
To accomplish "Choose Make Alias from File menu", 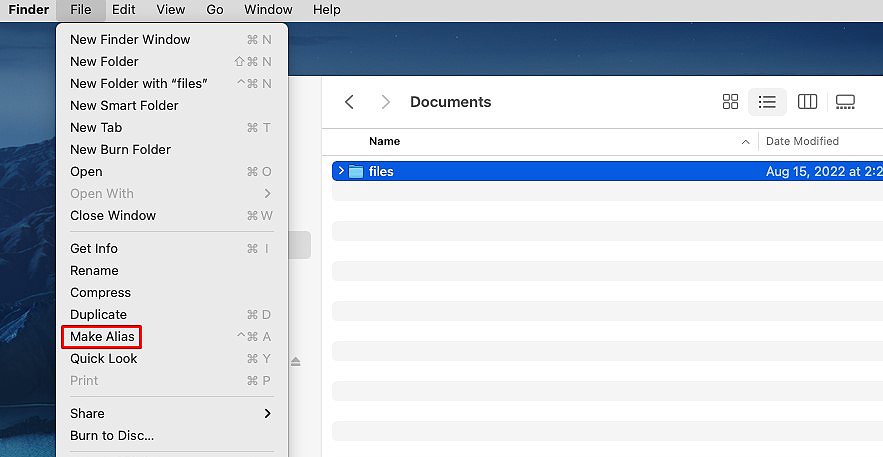I will (x=102, y=337).
